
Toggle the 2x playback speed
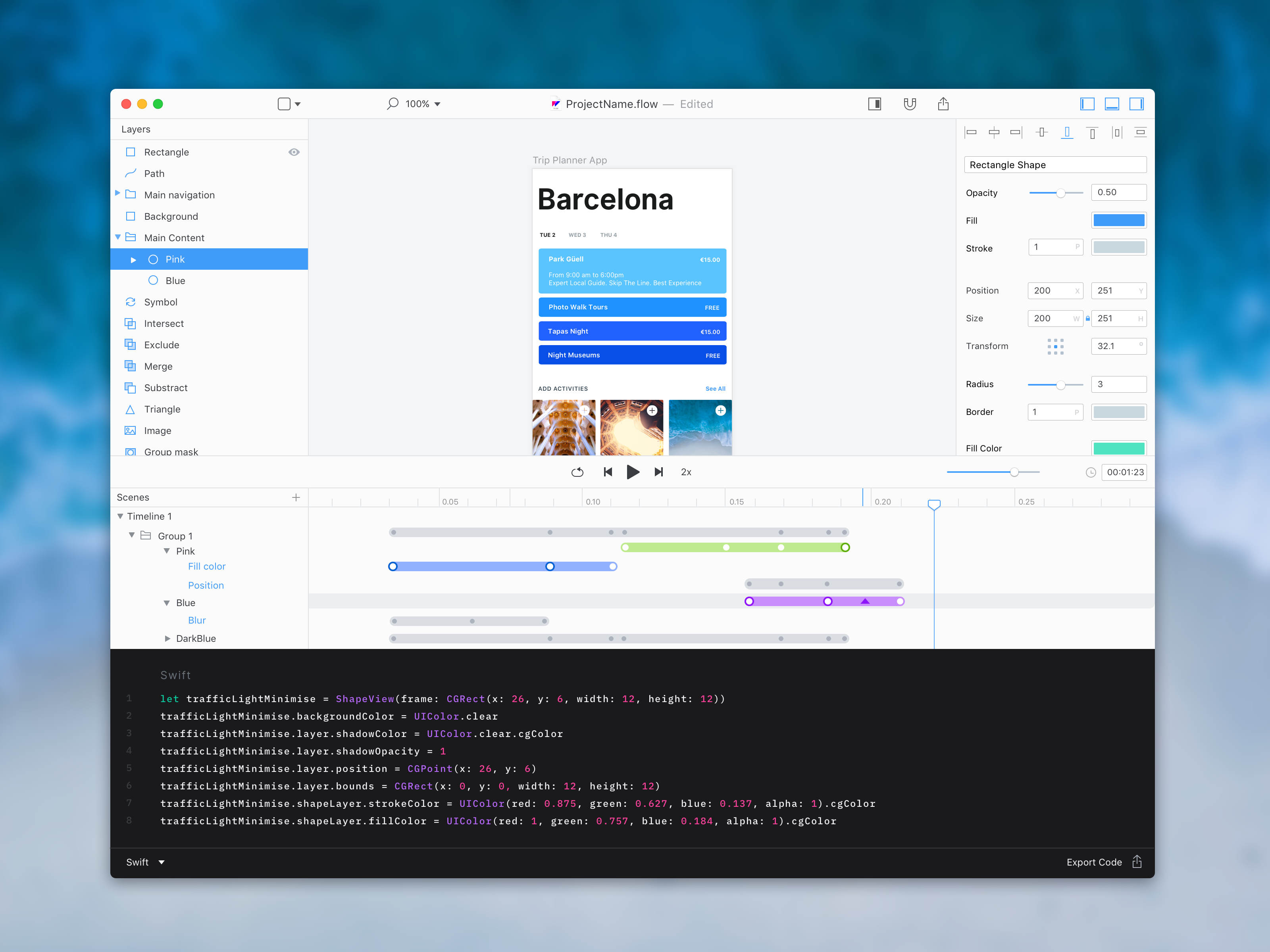point(686,472)
